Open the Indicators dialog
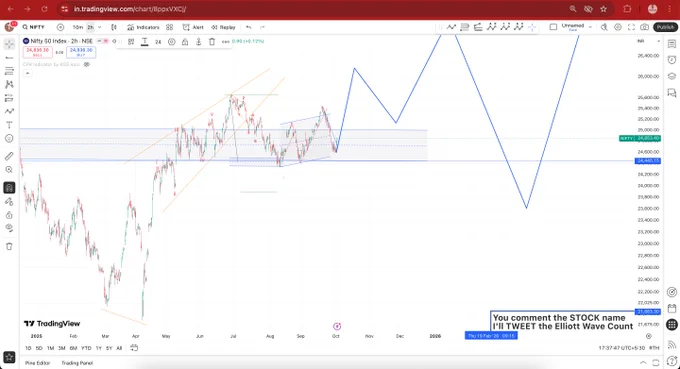 click(143, 27)
